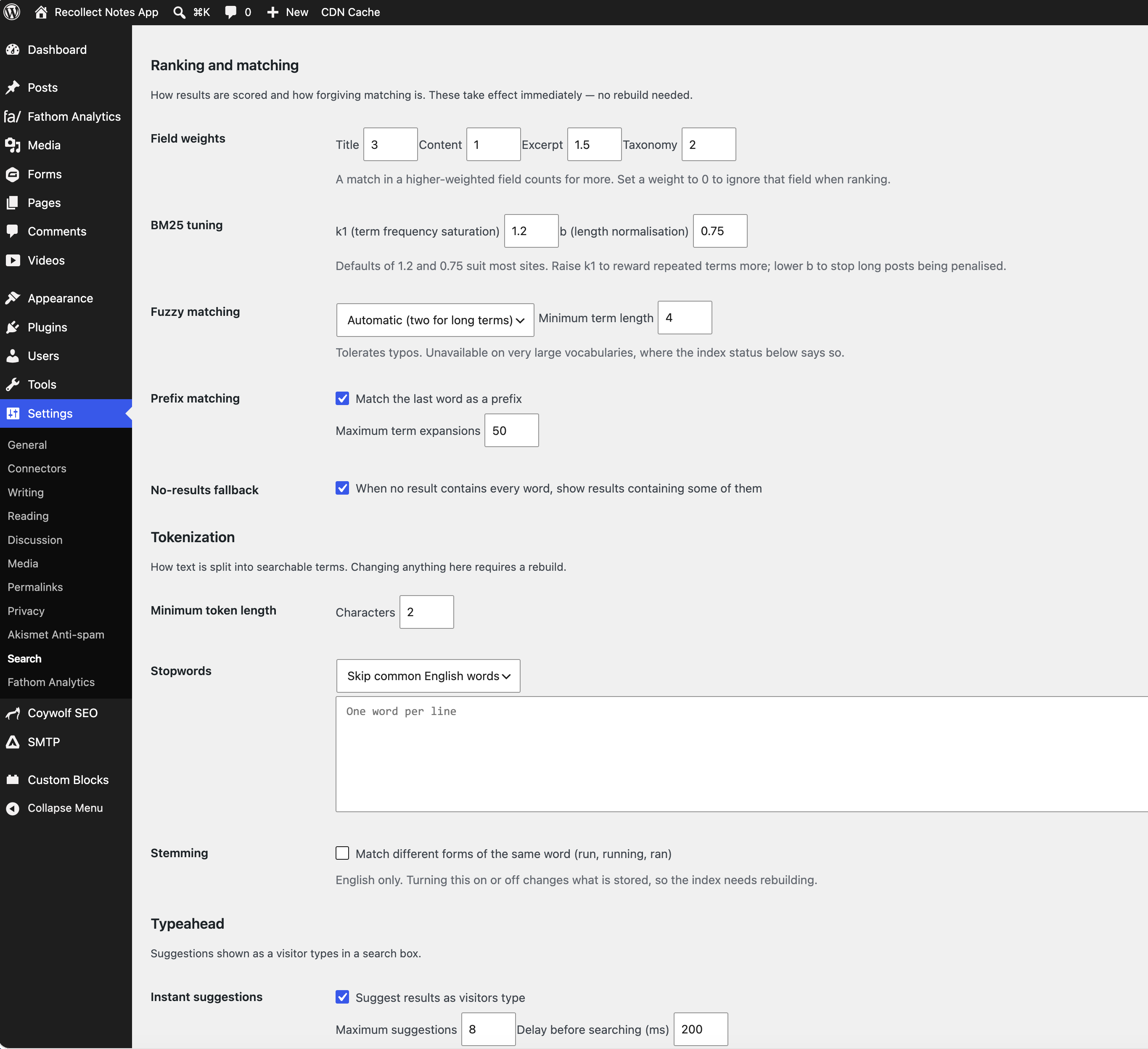The width and height of the screenshot is (1148, 1049).
Task: Open the Stopwords dropdown
Action: click(428, 676)
